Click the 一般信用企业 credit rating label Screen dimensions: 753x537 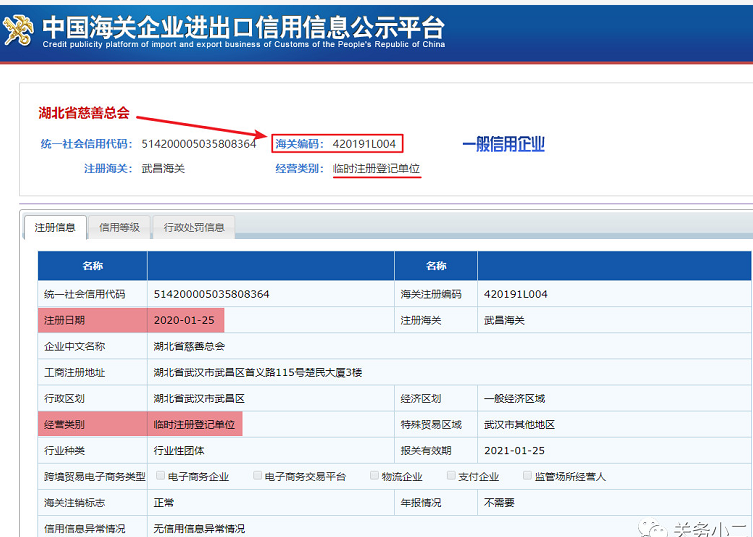[x=503, y=144]
